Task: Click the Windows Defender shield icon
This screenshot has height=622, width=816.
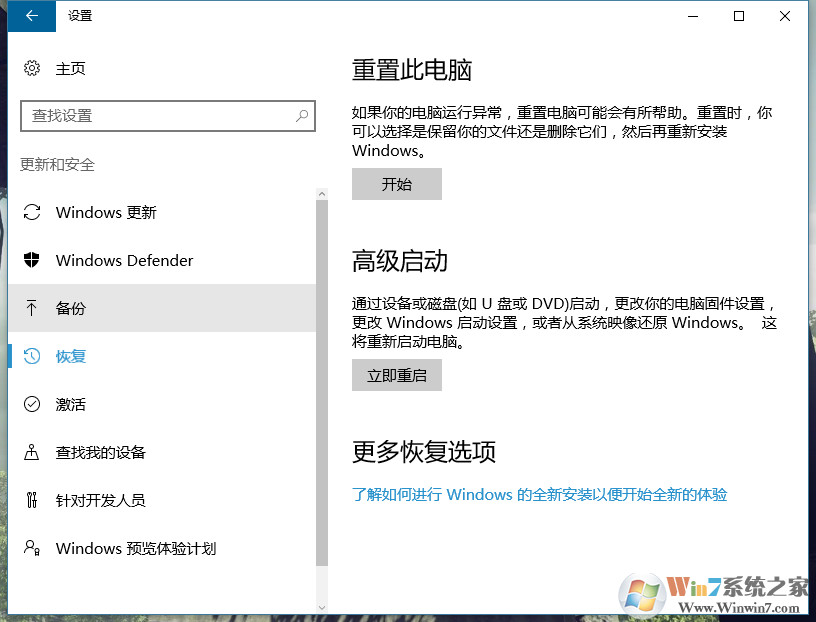Action: click(x=32, y=260)
